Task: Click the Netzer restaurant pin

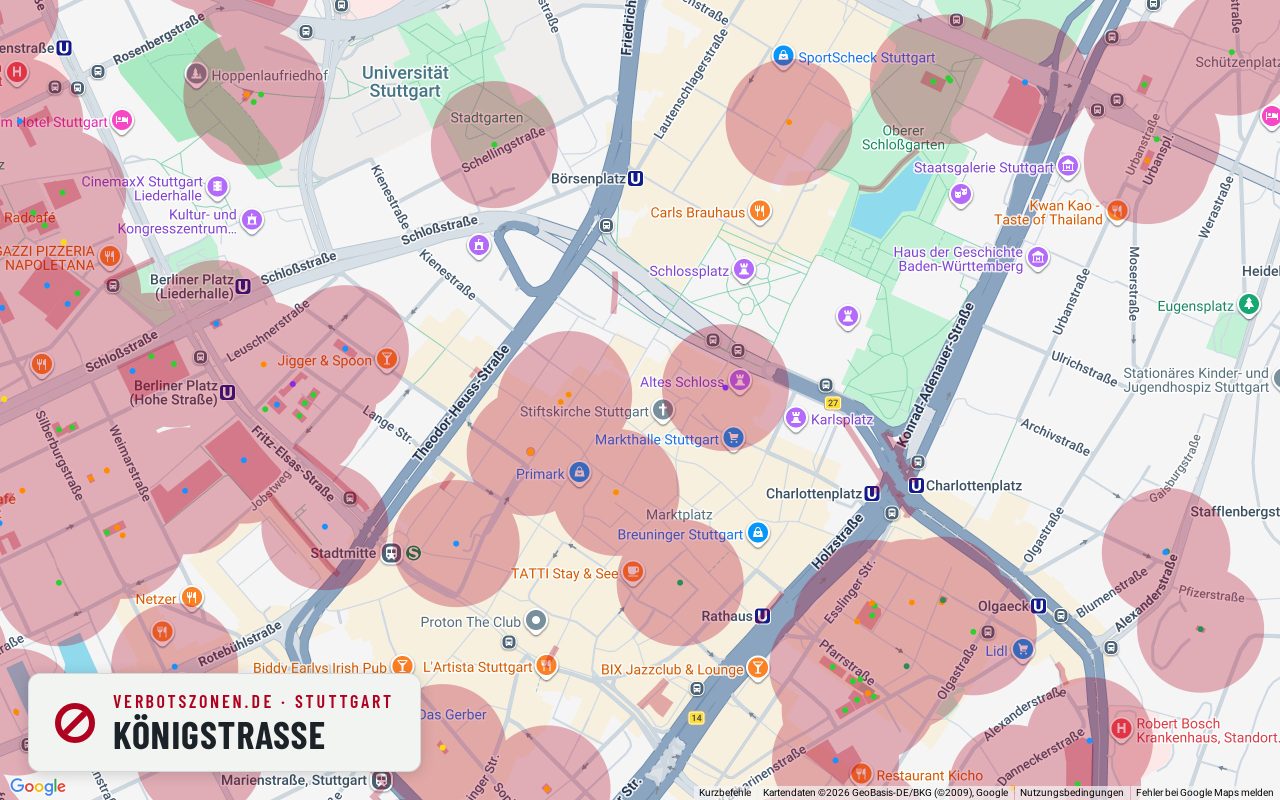Action: pos(191,598)
